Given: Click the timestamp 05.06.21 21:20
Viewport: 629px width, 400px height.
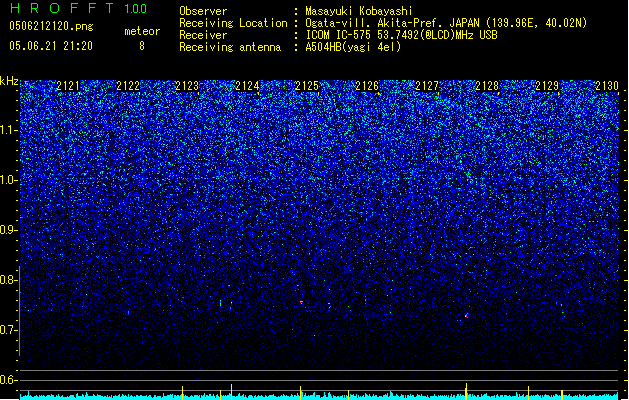Looking at the screenshot, I should pyautogui.click(x=51, y=46).
